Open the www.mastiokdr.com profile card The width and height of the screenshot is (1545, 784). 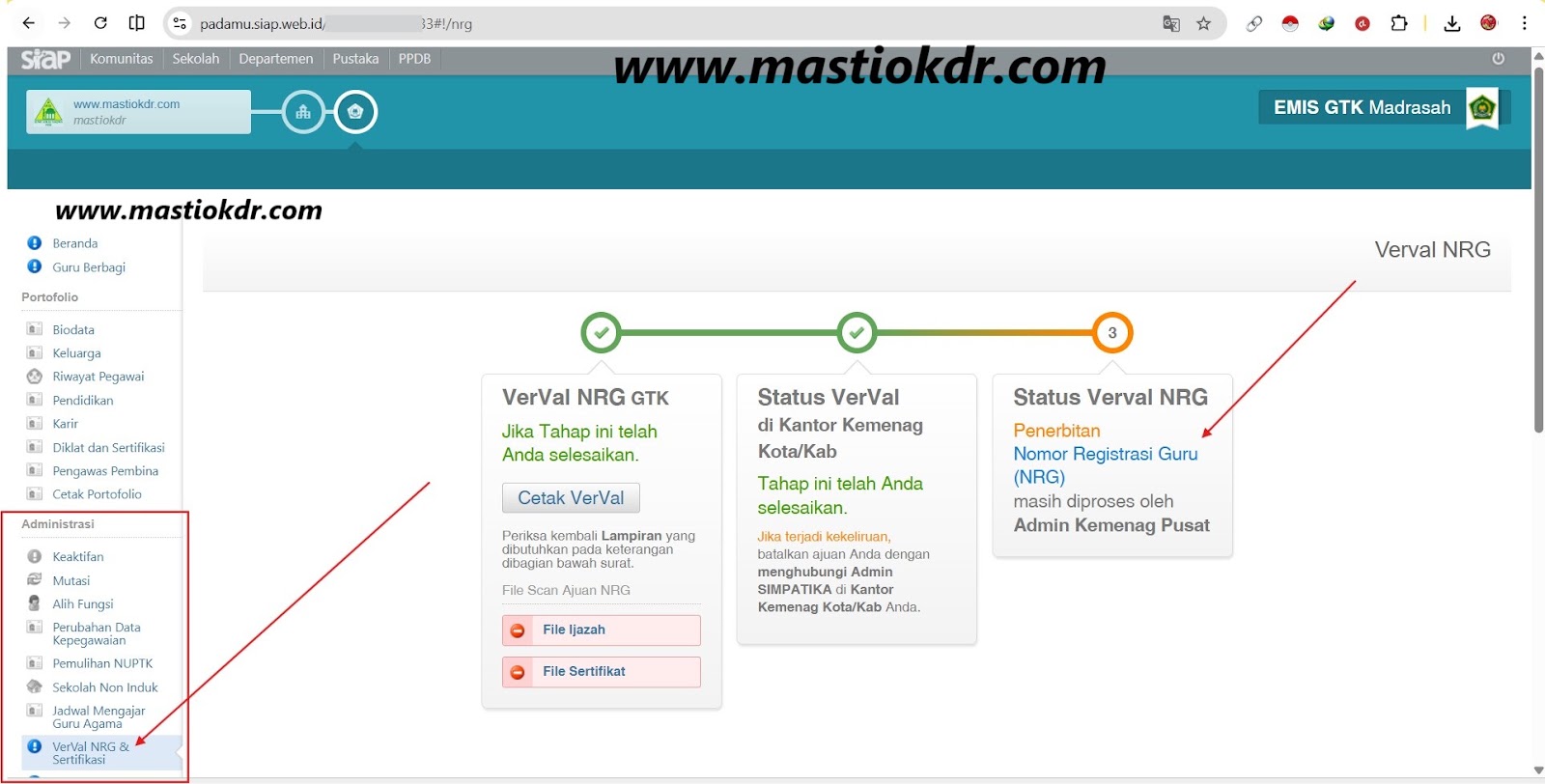[x=139, y=112]
